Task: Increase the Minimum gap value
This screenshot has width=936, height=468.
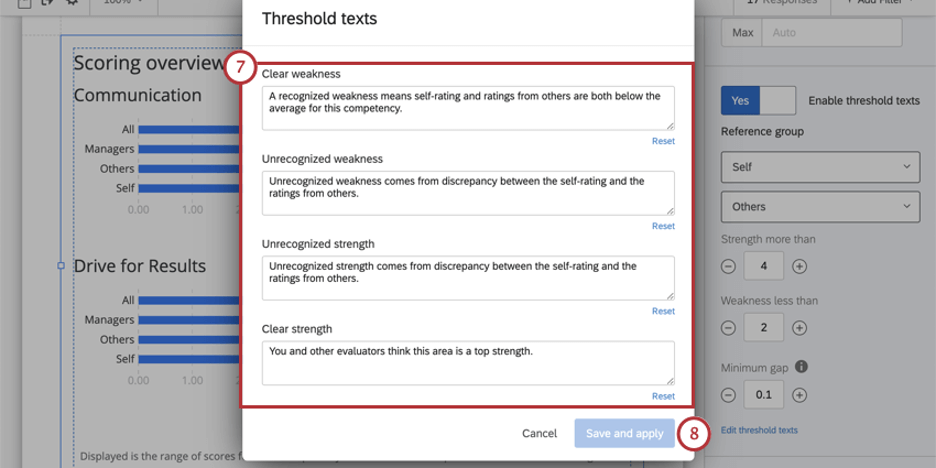Action: 799,395
